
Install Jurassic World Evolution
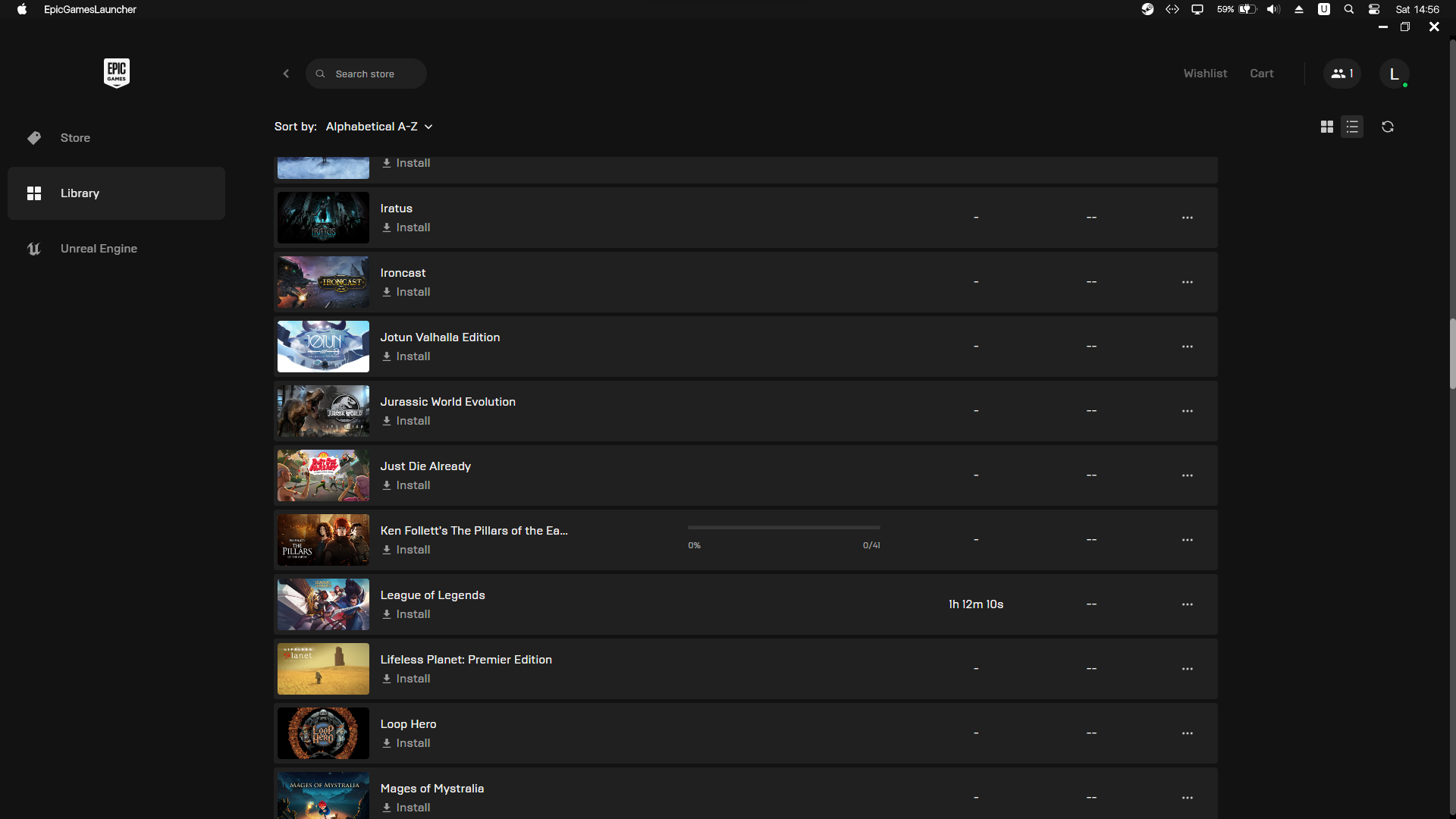pyautogui.click(x=406, y=421)
